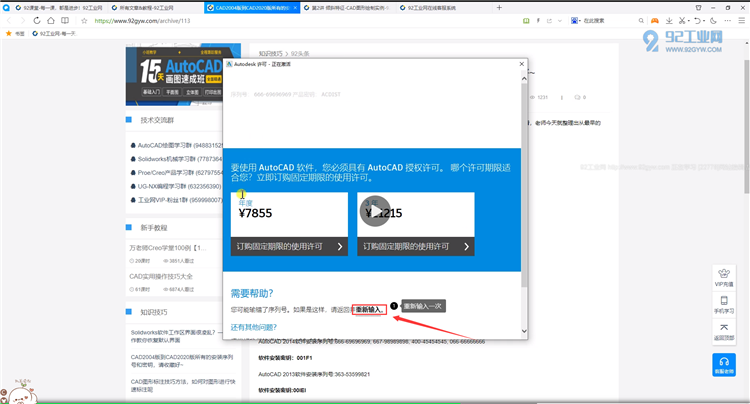The width and height of the screenshot is (750, 404).
Task: Click the 重新输入 link
Action: pos(369,309)
